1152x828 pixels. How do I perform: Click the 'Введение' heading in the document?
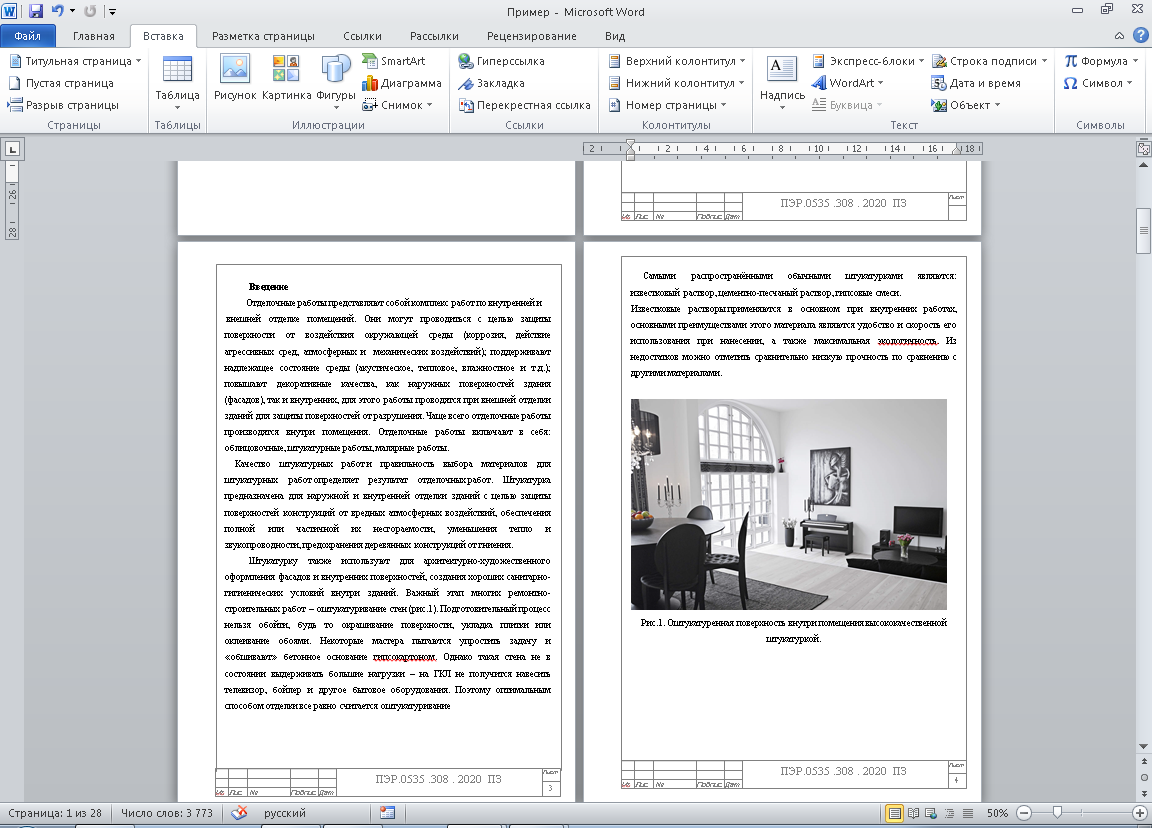(268, 287)
